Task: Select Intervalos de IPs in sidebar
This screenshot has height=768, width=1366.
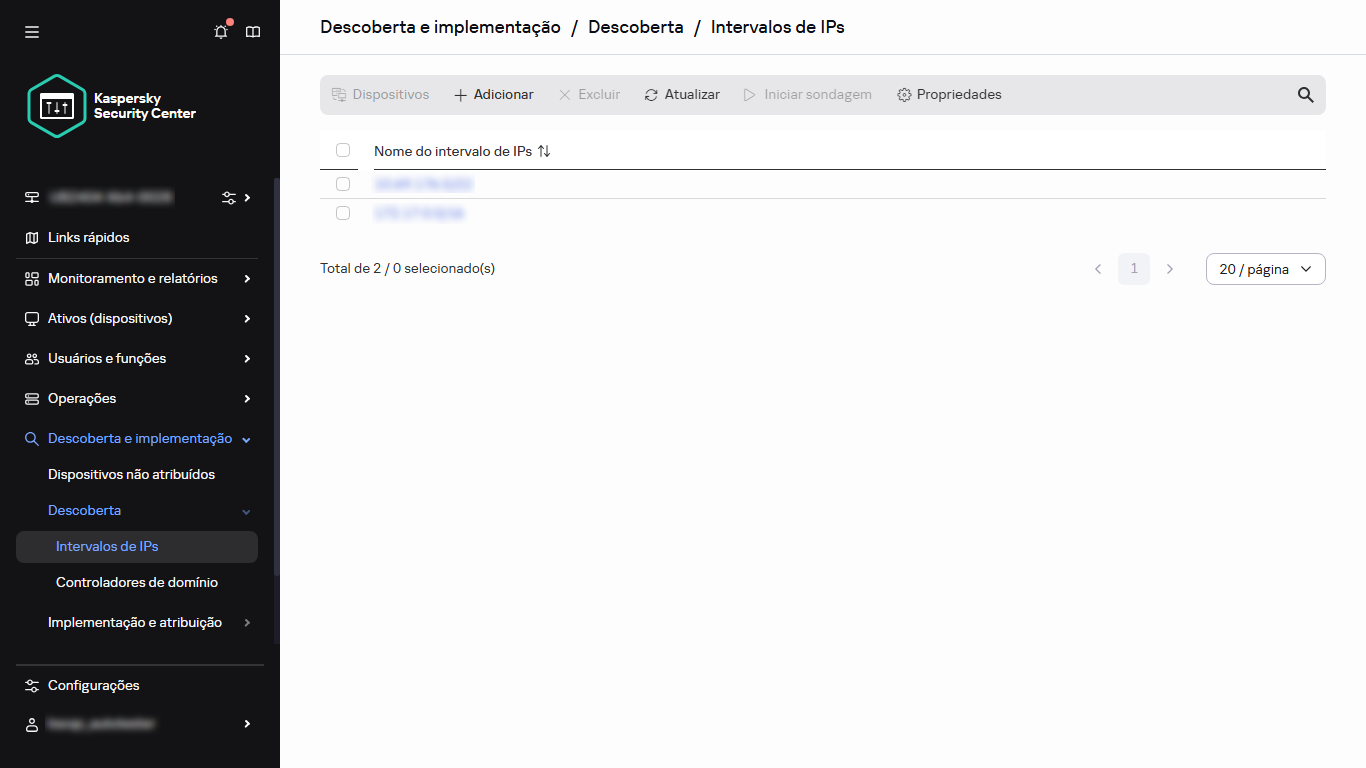Action: [137, 547]
